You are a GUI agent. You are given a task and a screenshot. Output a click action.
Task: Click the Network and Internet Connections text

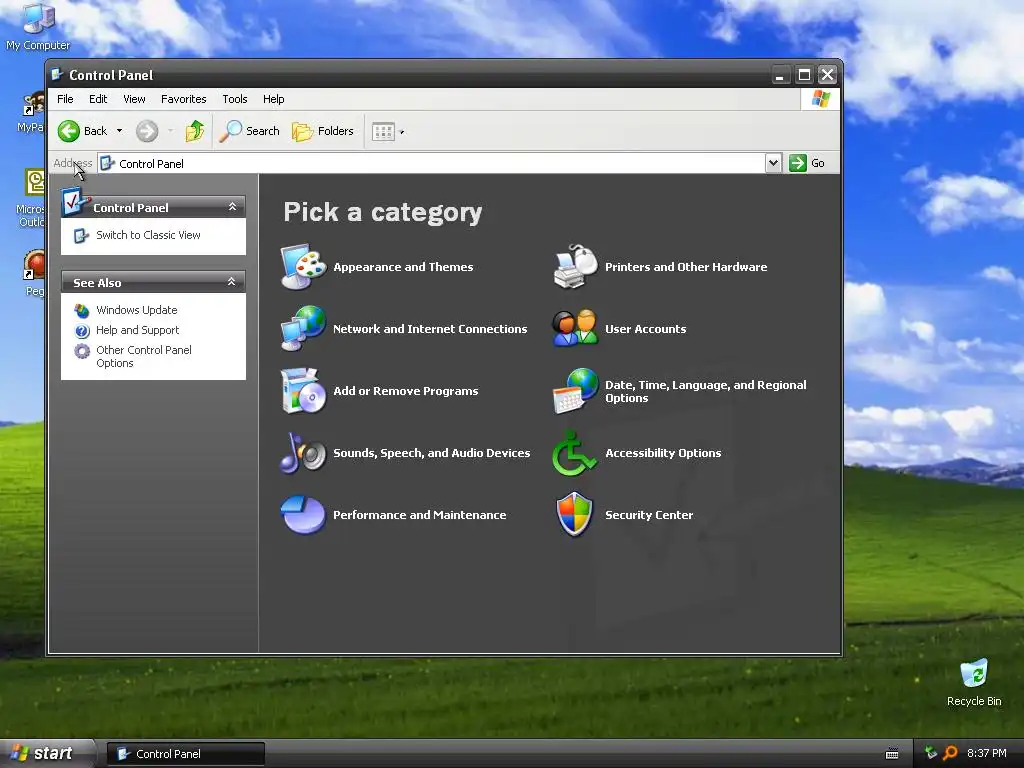[430, 329]
